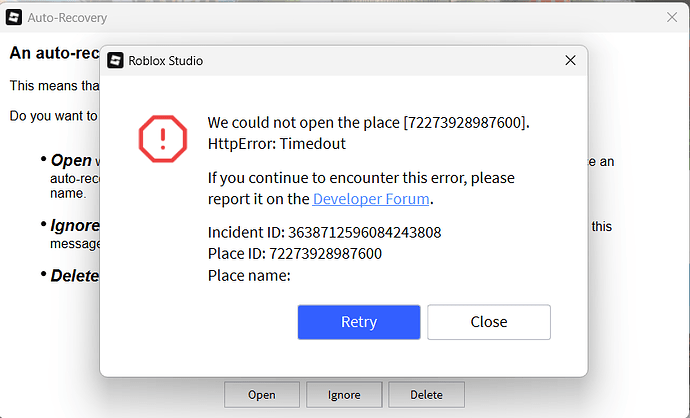Screen dimensions: 690x418
Task: Open the Developer Forum link
Action: point(371,199)
